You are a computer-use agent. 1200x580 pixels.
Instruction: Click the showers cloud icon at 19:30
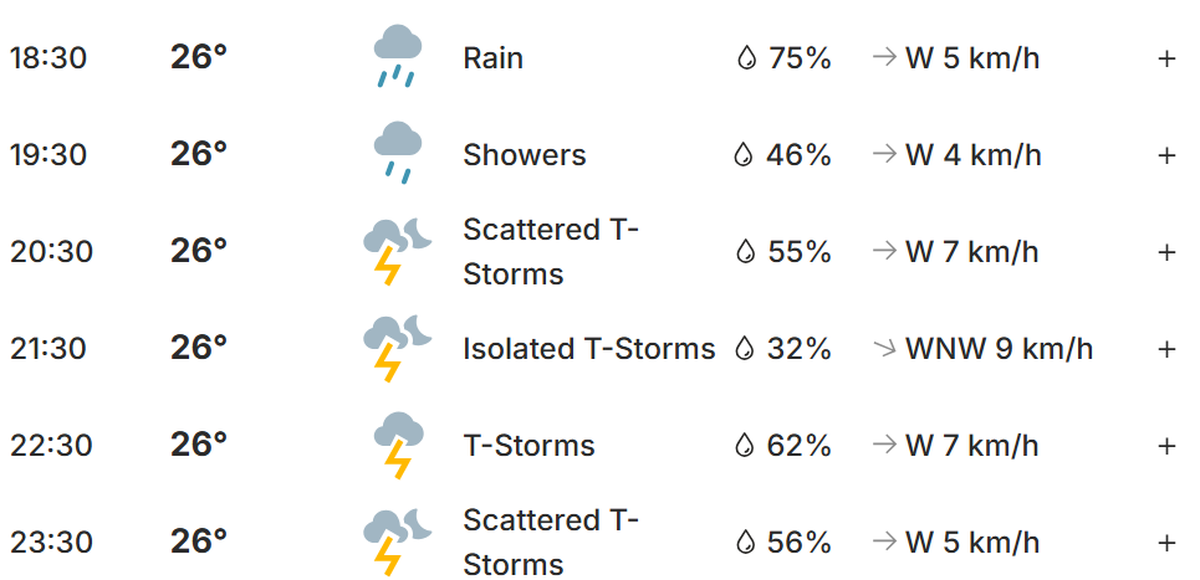click(x=397, y=153)
